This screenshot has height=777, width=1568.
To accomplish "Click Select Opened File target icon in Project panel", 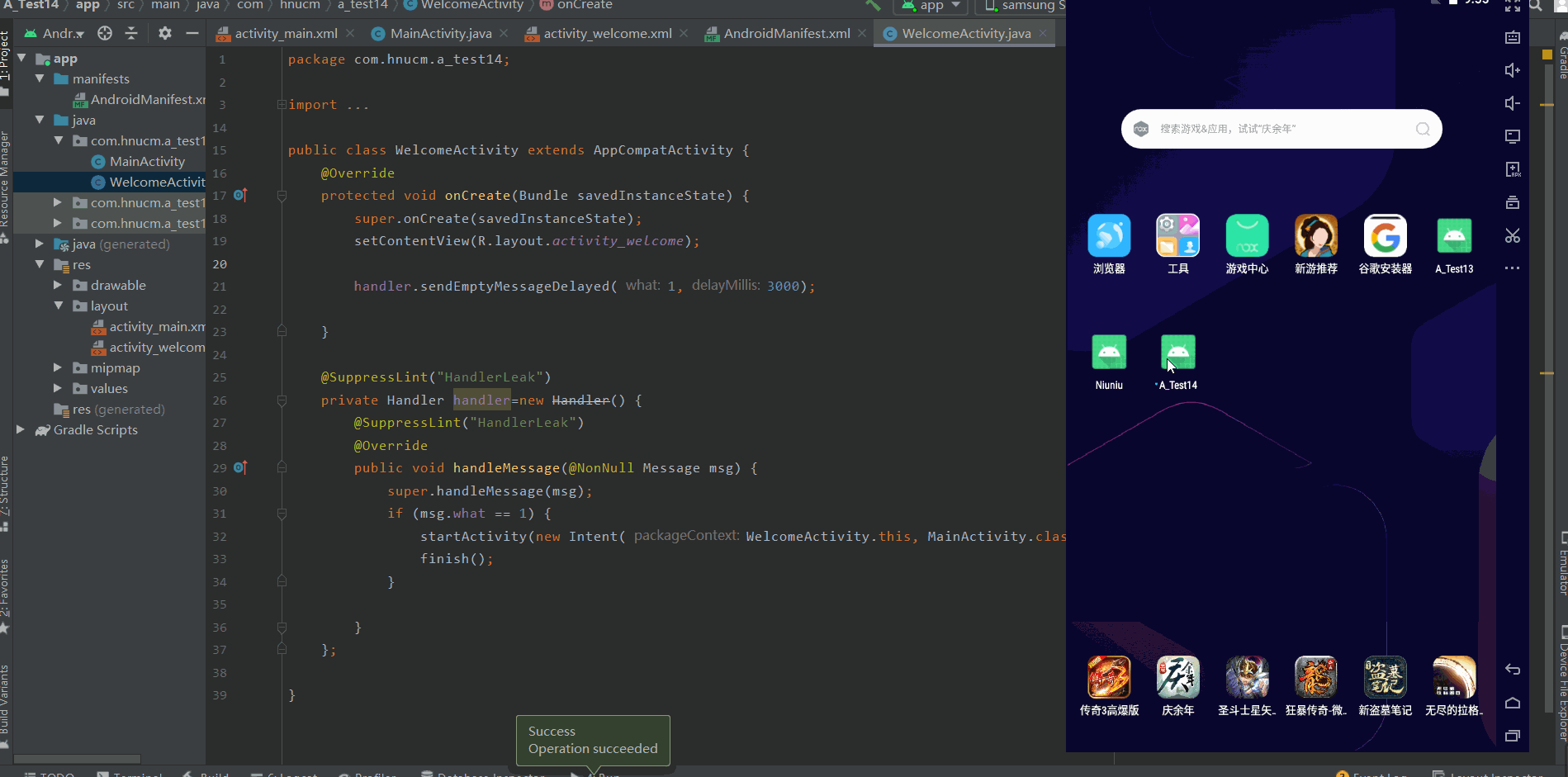I will point(105,33).
